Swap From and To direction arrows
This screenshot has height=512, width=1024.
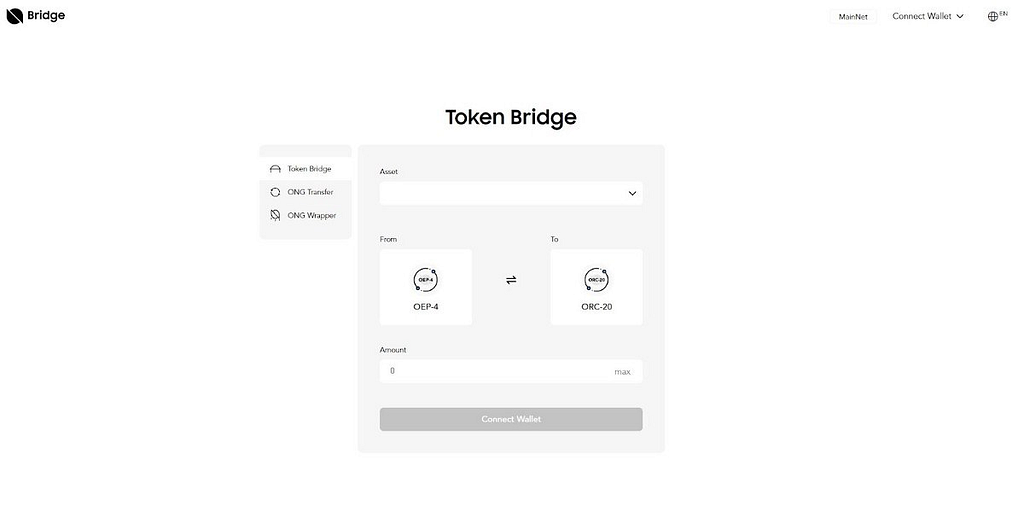pyautogui.click(x=511, y=280)
